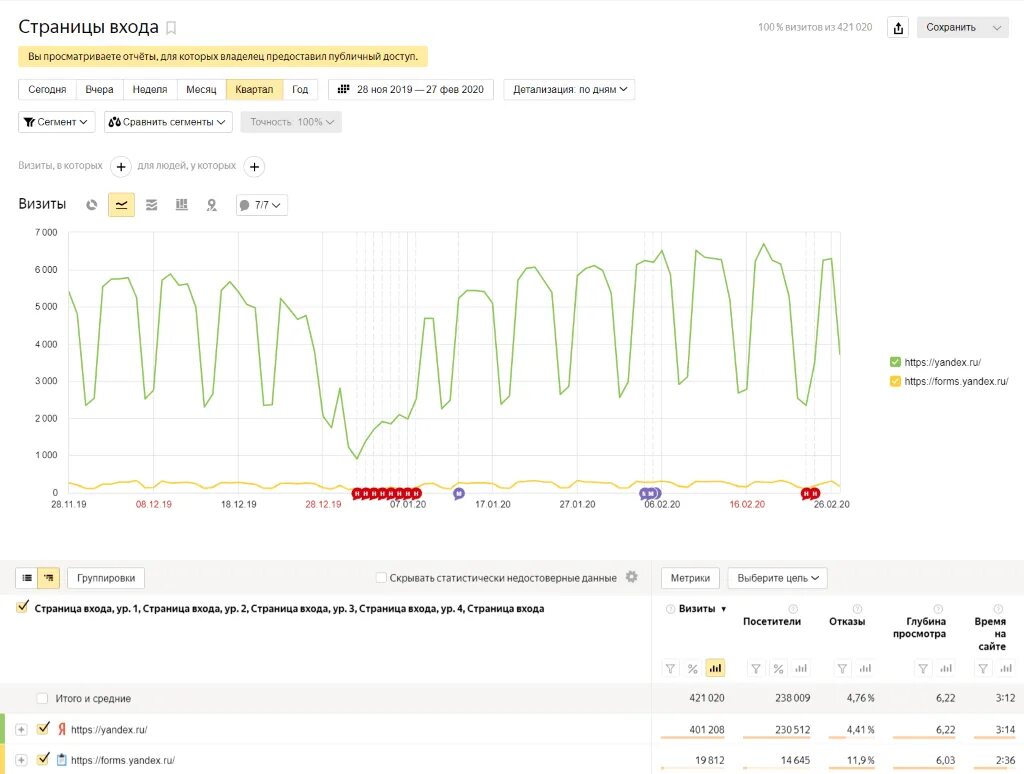Click the Группировки button
Screen dimensions: 1024x774
pos(106,578)
